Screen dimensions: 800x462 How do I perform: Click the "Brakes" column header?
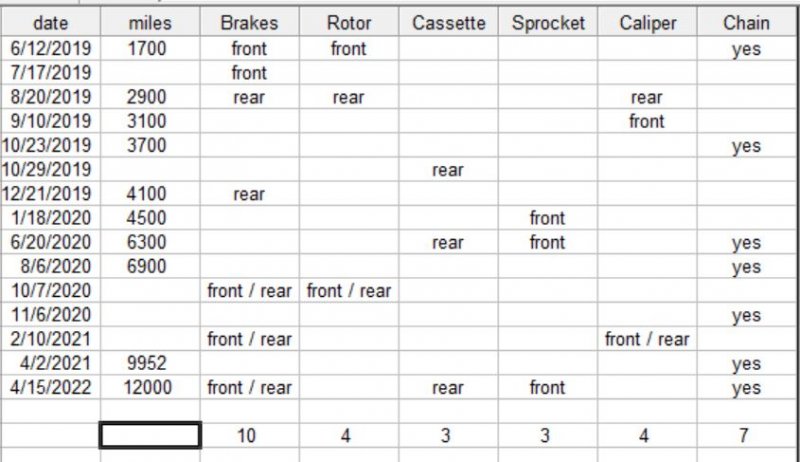[249, 23]
